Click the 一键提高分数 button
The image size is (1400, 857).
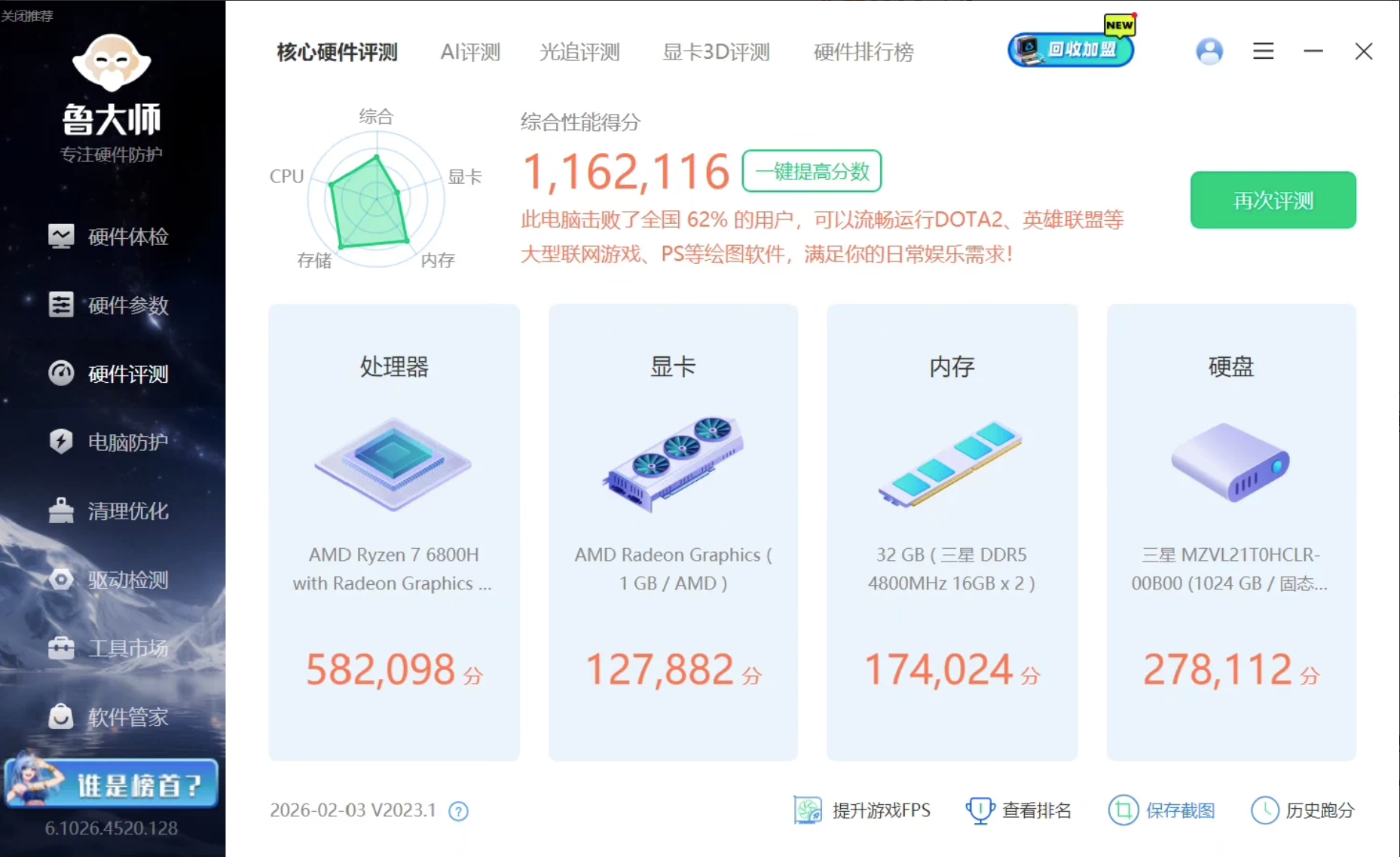click(812, 172)
